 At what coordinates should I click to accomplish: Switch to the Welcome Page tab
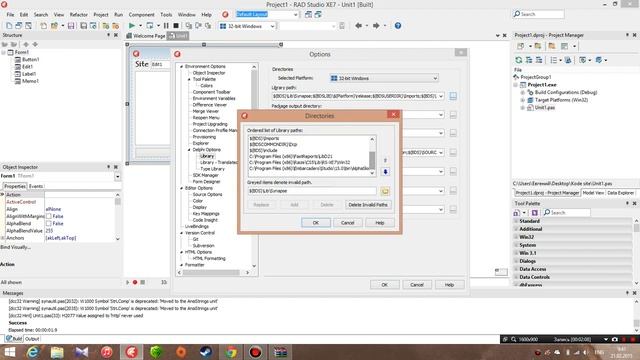pos(146,36)
